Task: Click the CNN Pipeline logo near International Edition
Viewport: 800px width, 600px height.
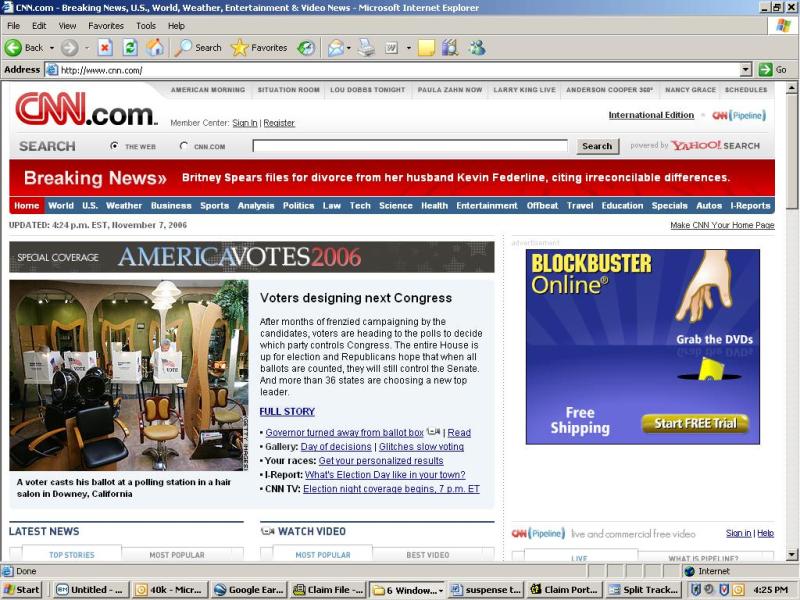Action: pos(739,116)
